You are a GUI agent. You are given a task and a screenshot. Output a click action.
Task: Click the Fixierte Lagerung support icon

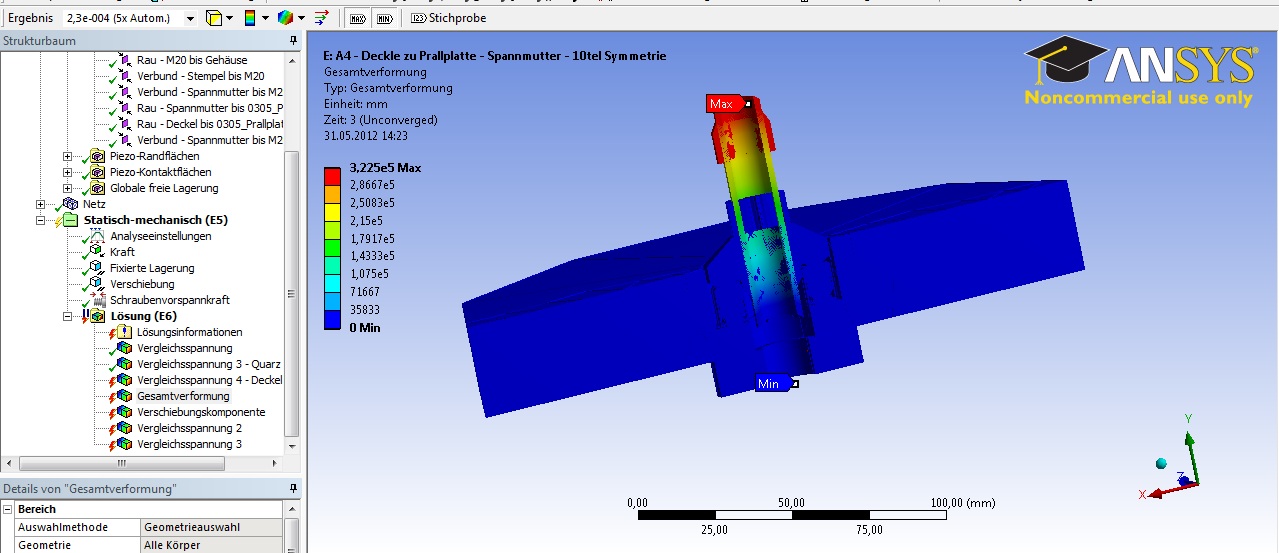coord(97,268)
